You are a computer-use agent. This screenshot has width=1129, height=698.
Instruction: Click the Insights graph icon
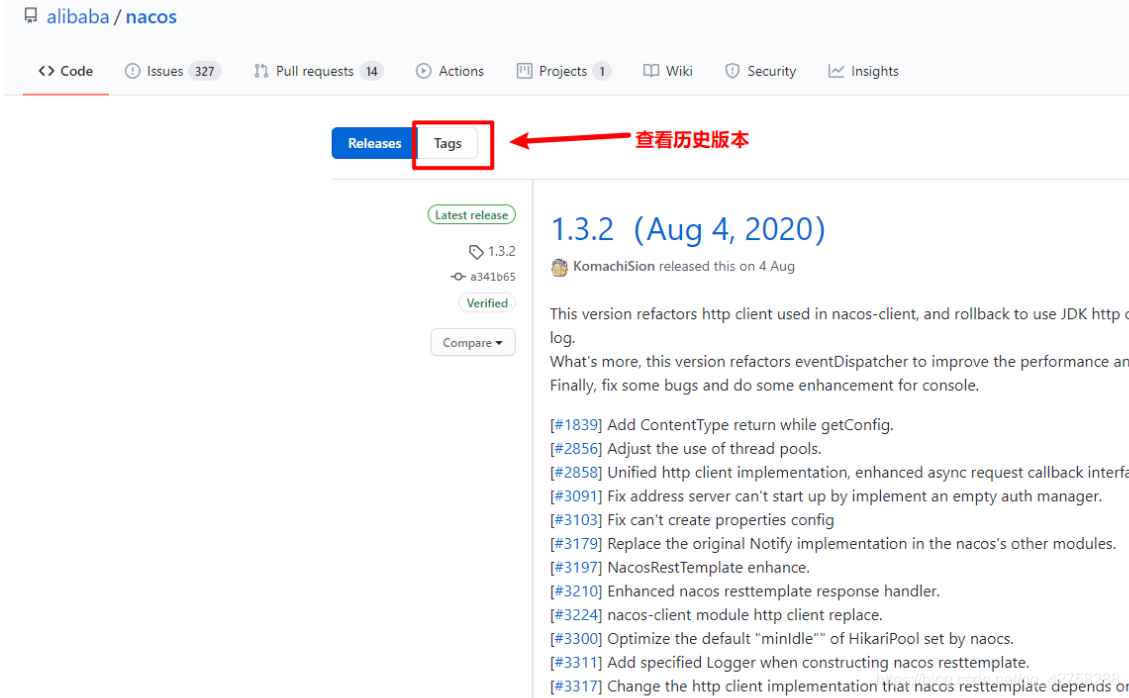pyautogui.click(x=836, y=71)
